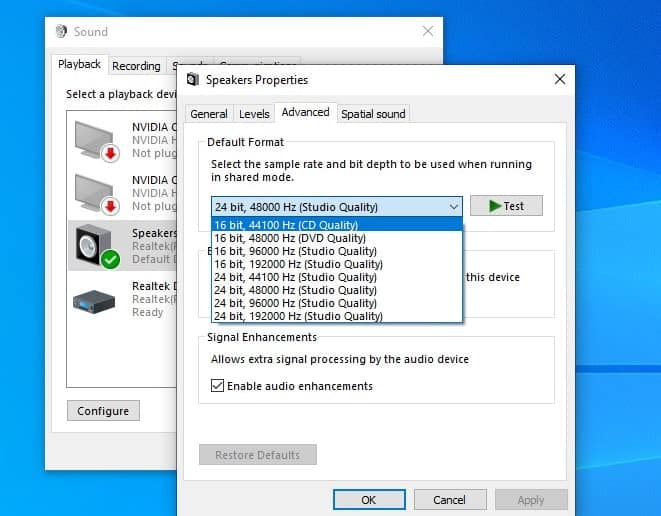The height and width of the screenshot is (516, 661).
Task: Go to the General tab
Action: [209, 114]
